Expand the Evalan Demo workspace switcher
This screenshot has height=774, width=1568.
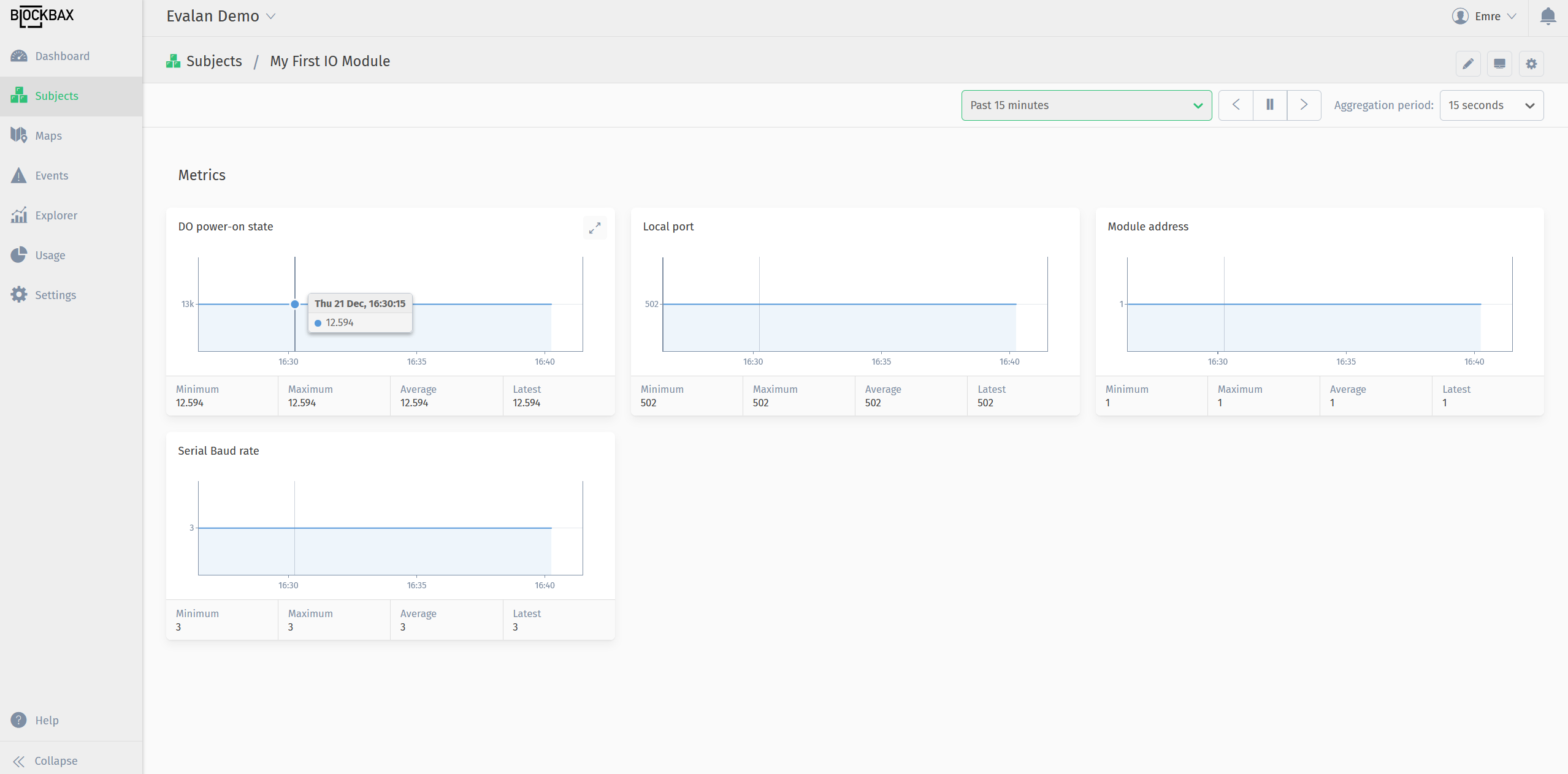[x=221, y=16]
